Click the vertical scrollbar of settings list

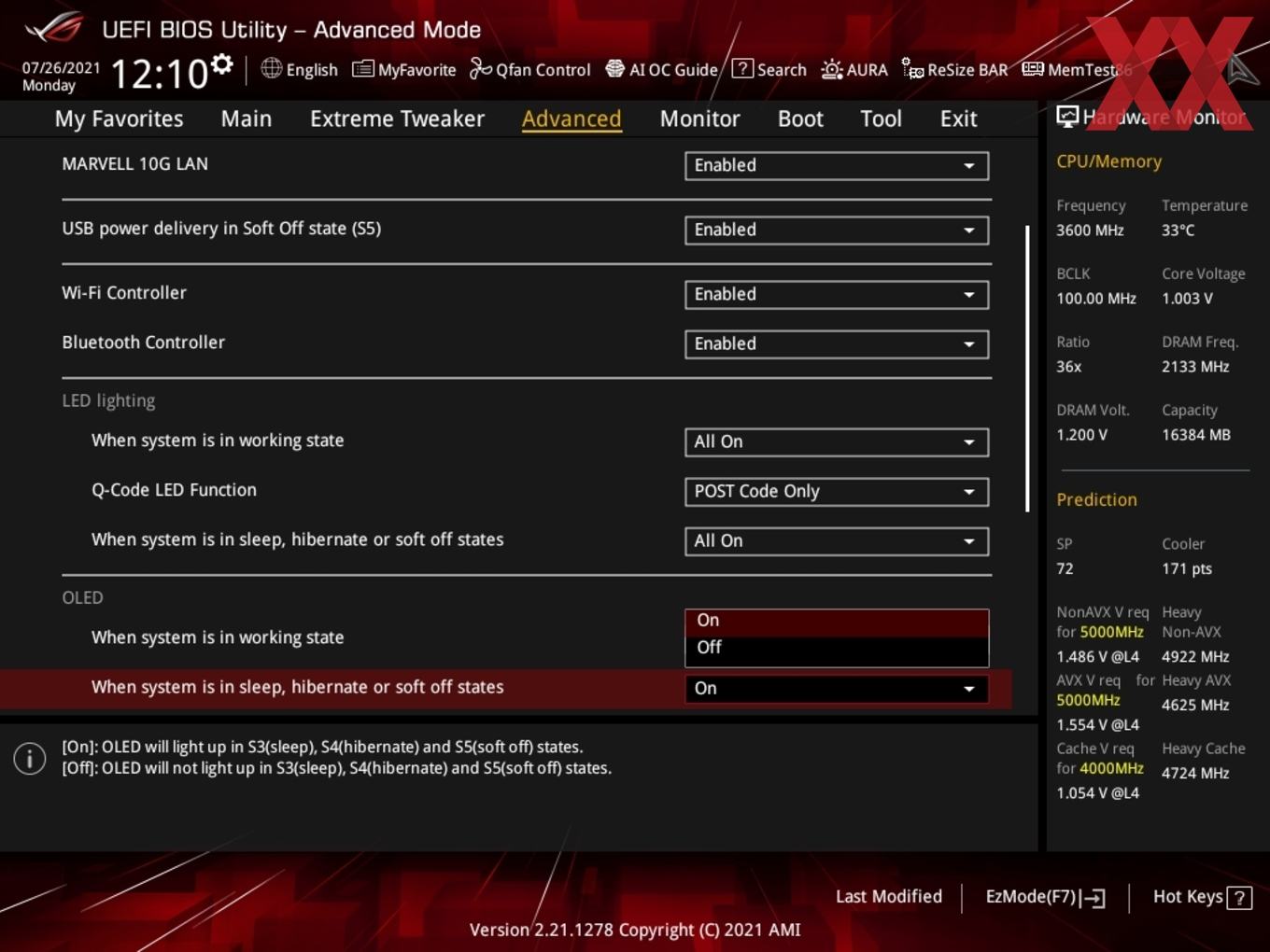(1027, 368)
